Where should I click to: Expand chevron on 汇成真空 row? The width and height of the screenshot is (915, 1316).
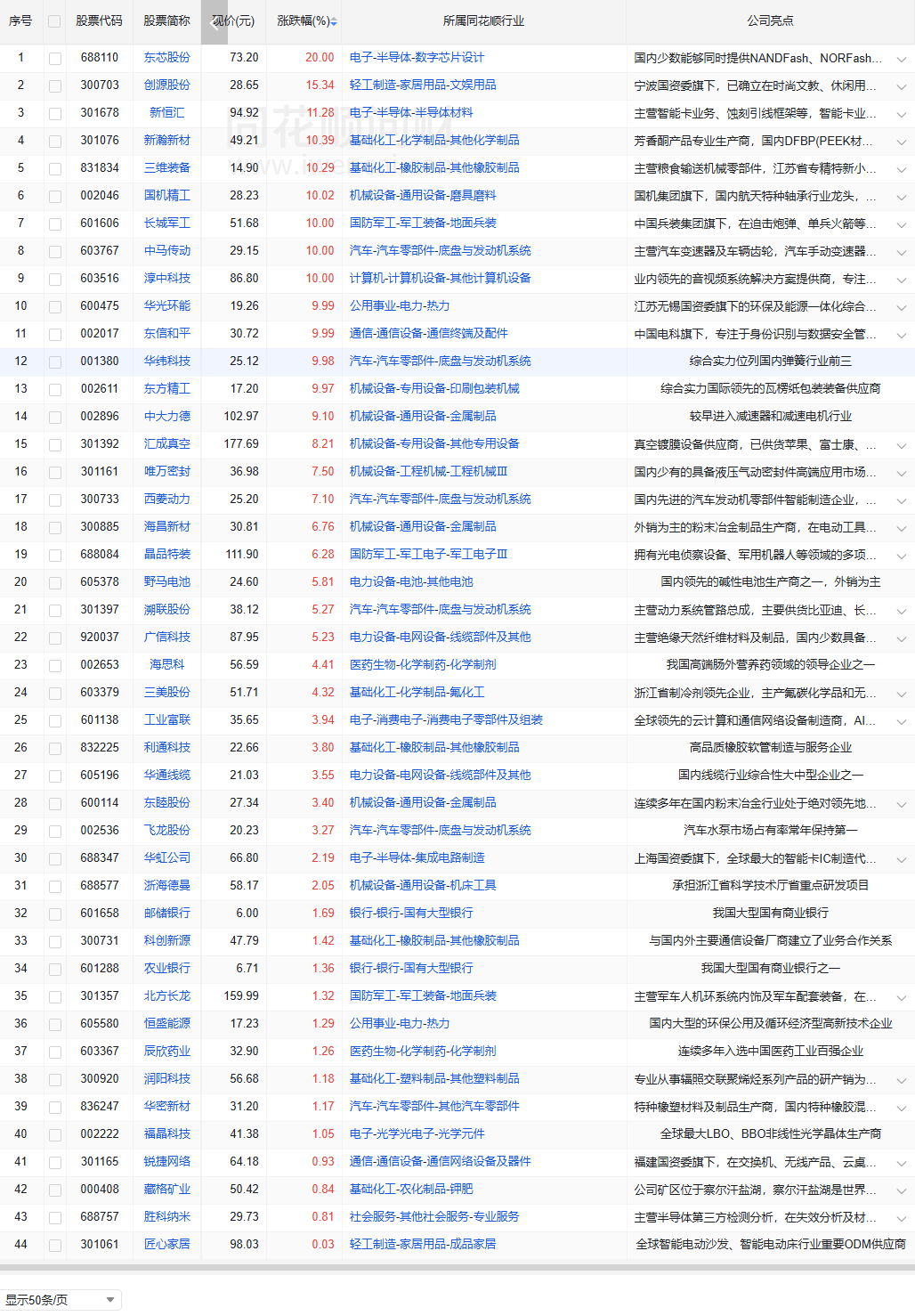click(x=902, y=446)
